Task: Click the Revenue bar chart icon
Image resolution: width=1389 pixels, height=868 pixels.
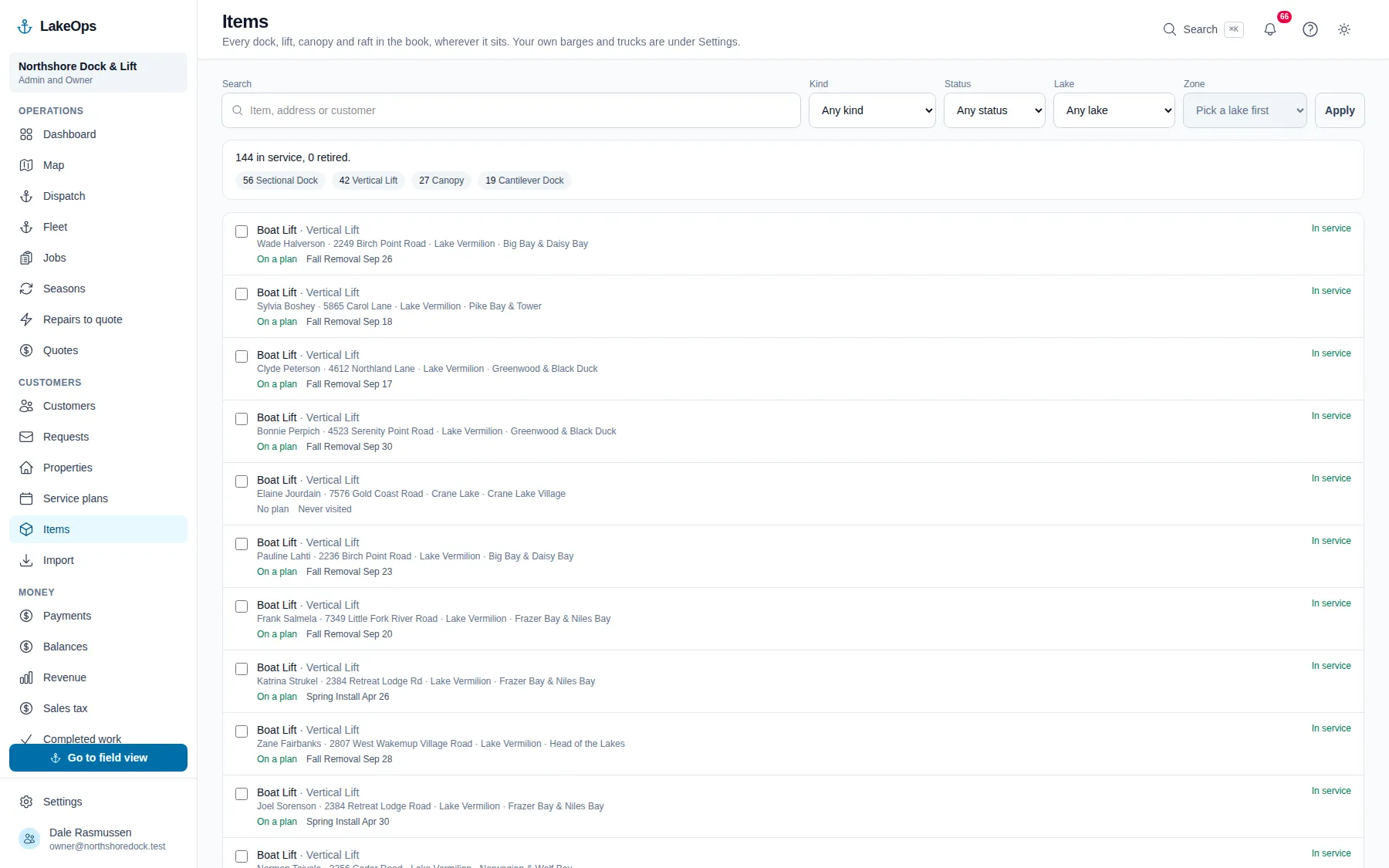Action: [26, 677]
